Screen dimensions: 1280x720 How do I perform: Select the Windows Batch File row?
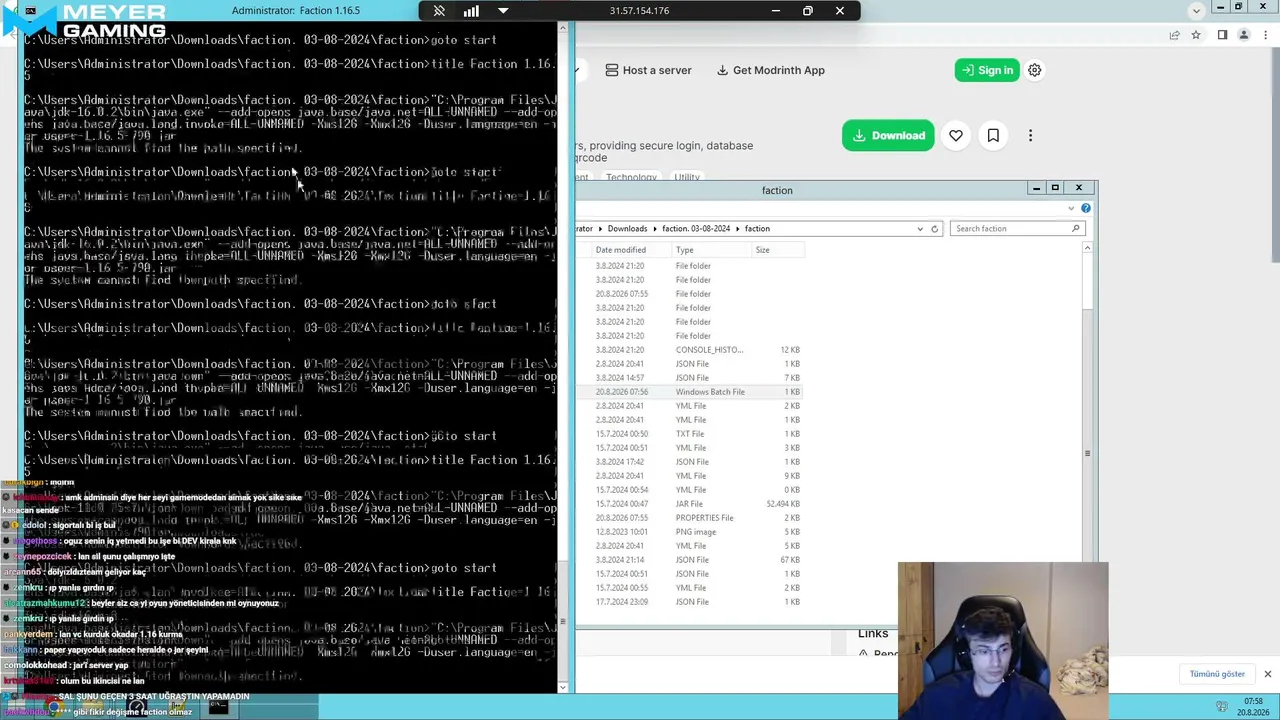tap(689, 392)
